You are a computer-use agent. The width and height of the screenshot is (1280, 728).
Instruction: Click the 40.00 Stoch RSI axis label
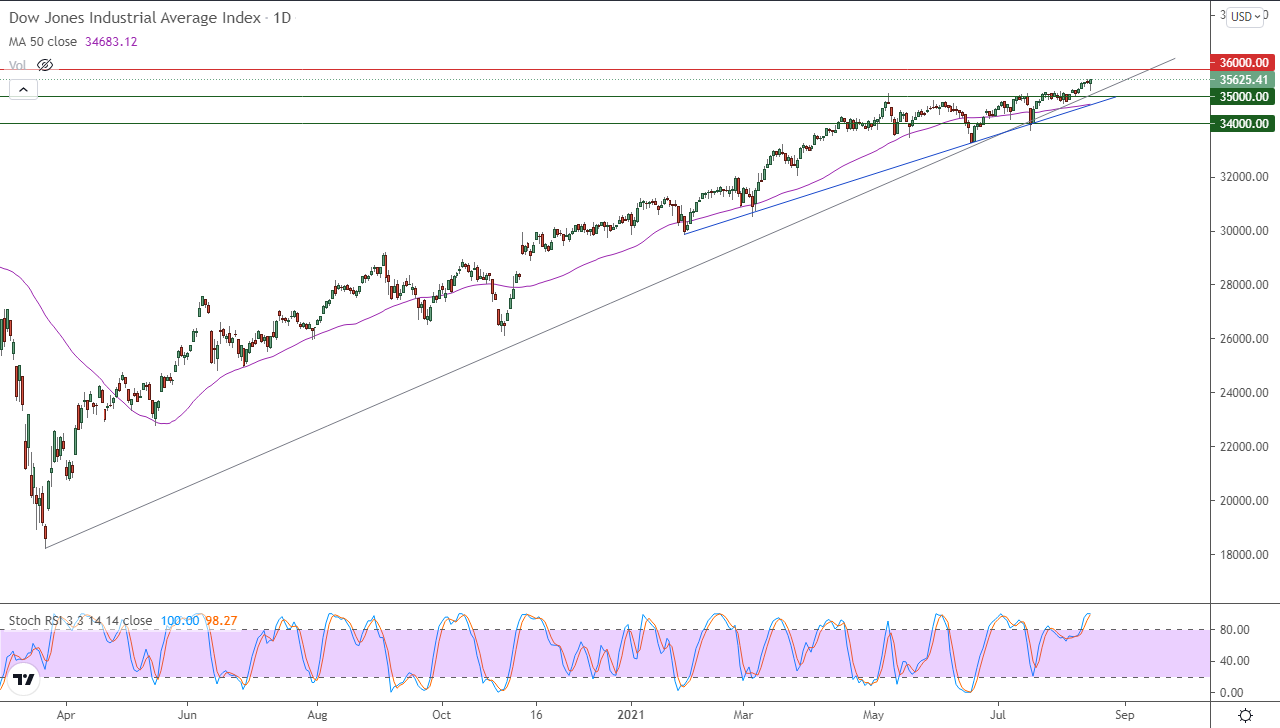[1236, 661]
